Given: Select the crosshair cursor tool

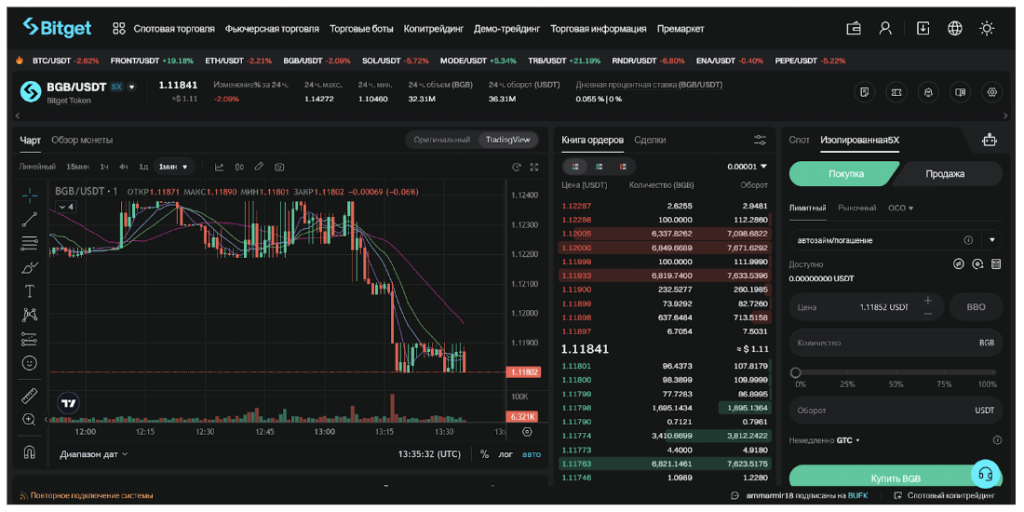Looking at the screenshot, I should (x=29, y=195).
